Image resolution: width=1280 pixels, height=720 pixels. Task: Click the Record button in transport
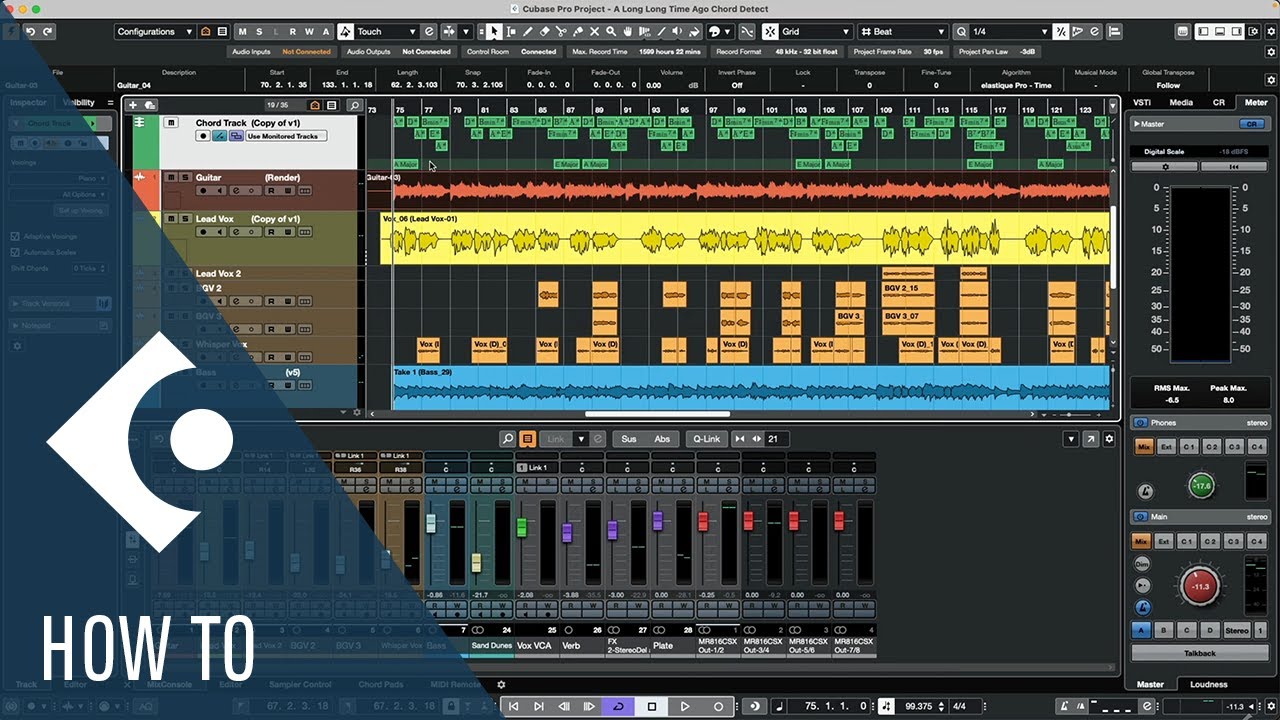(718, 706)
